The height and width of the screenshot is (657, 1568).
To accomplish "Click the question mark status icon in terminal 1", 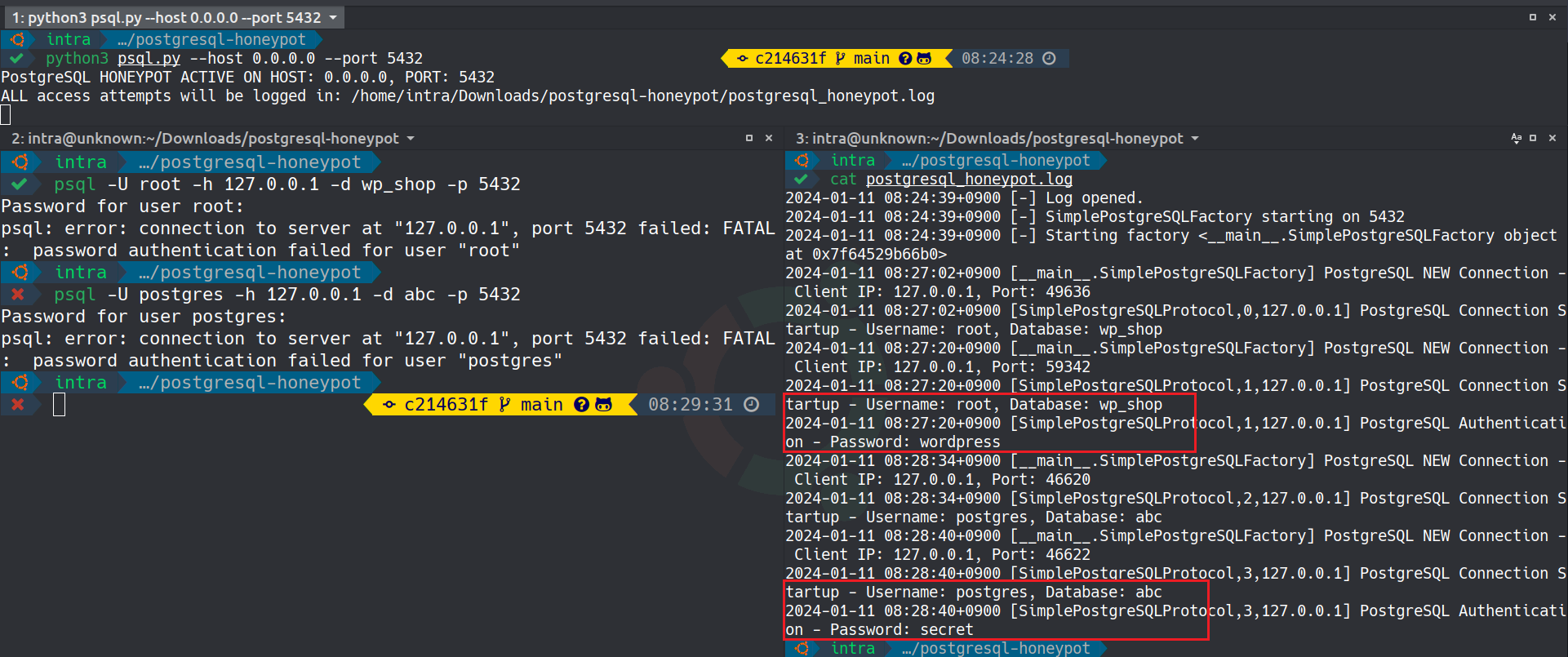I will [905, 59].
